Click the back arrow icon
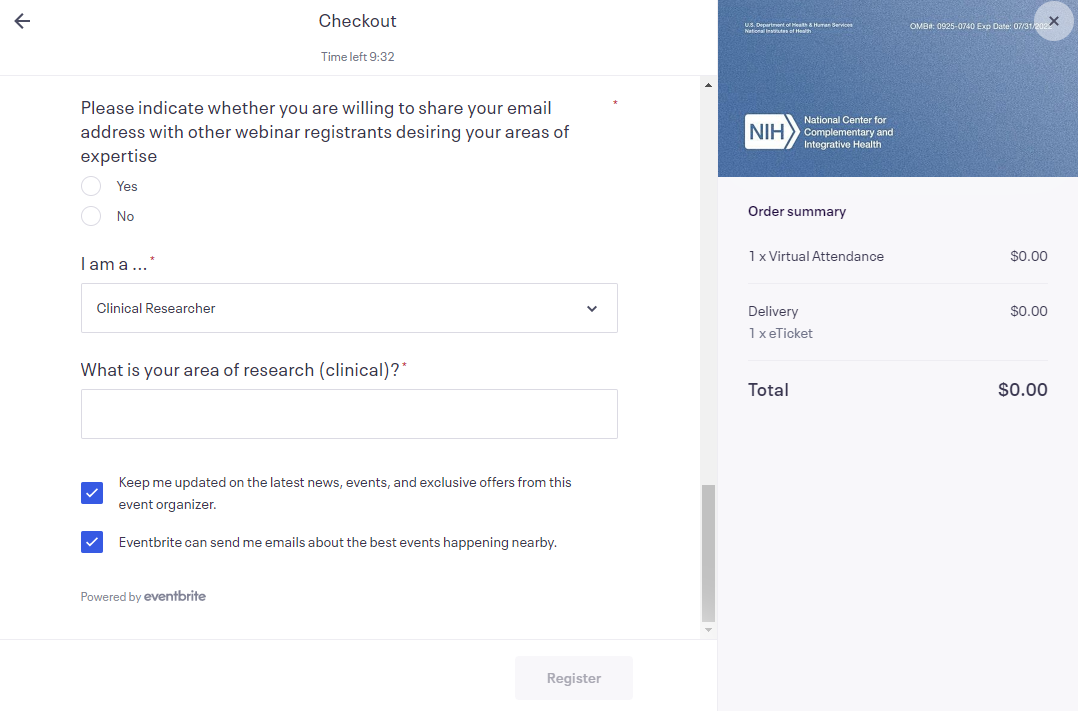The width and height of the screenshot is (1078, 711). click(x=22, y=21)
